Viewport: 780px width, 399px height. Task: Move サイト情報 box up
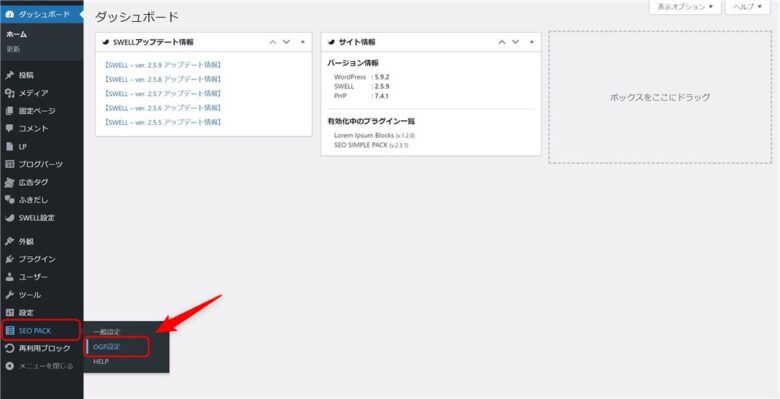502,42
